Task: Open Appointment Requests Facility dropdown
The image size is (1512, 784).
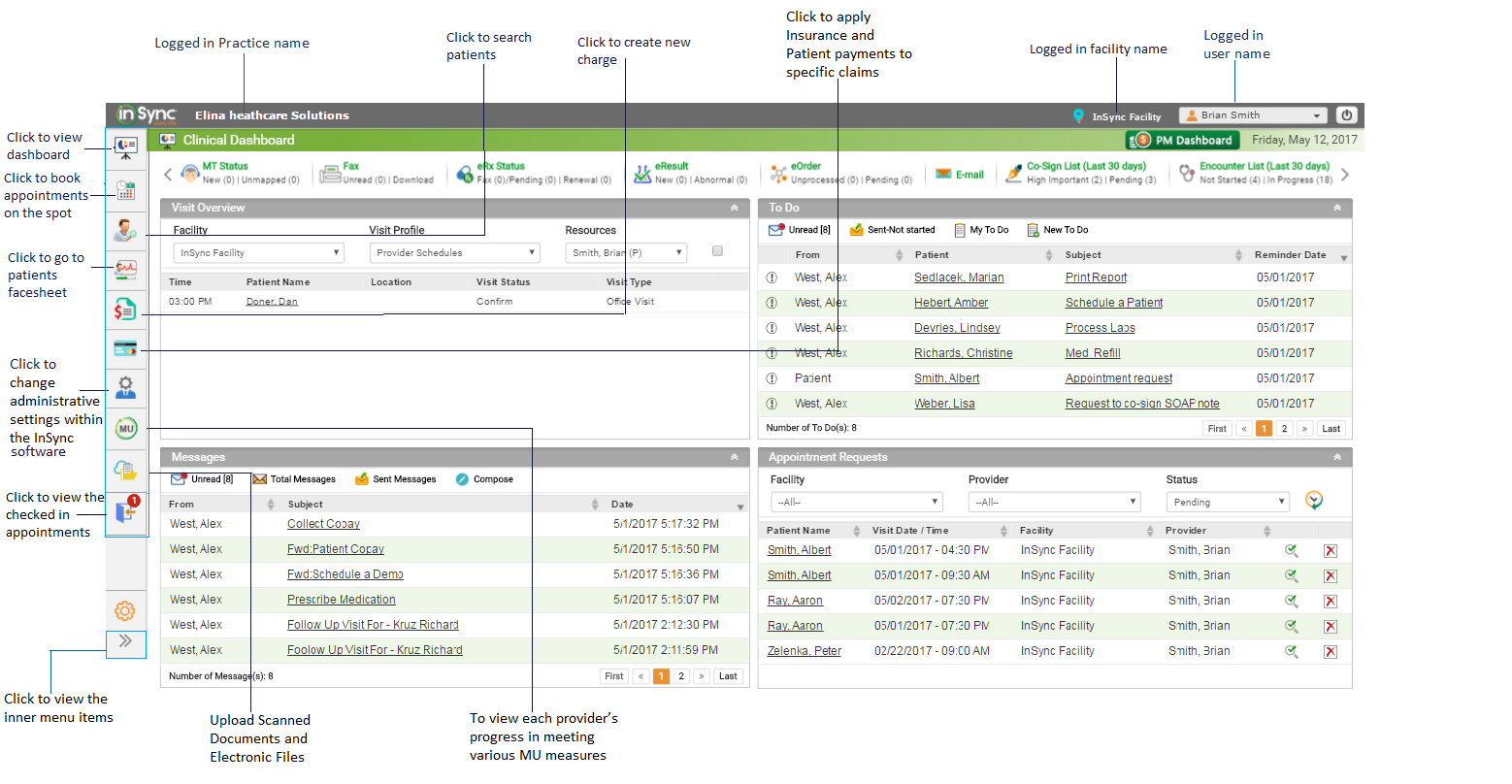Action: click(857, 502)
